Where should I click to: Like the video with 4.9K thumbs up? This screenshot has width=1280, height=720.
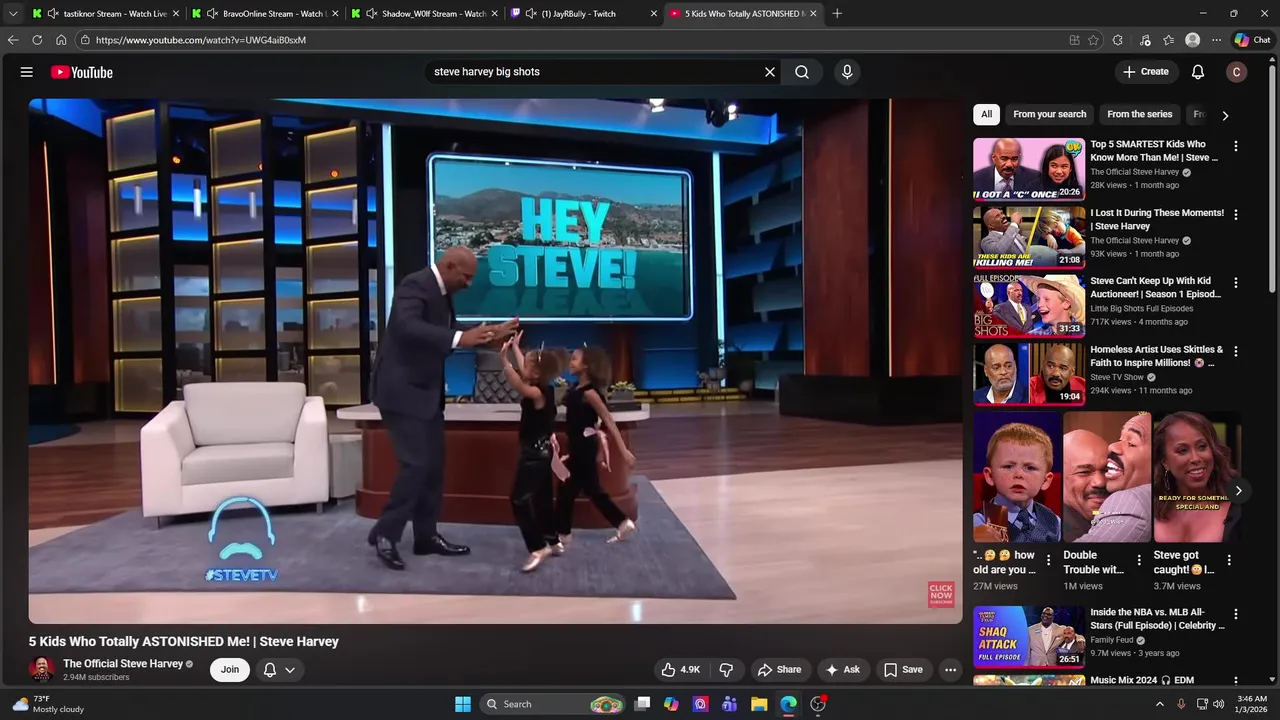tap(681, 670)
